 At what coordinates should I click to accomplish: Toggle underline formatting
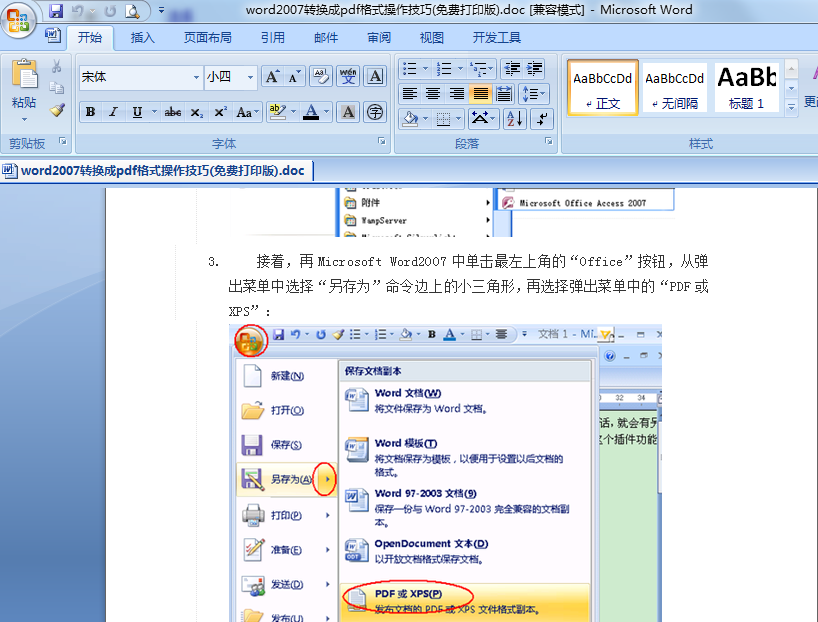pos(137,112)
